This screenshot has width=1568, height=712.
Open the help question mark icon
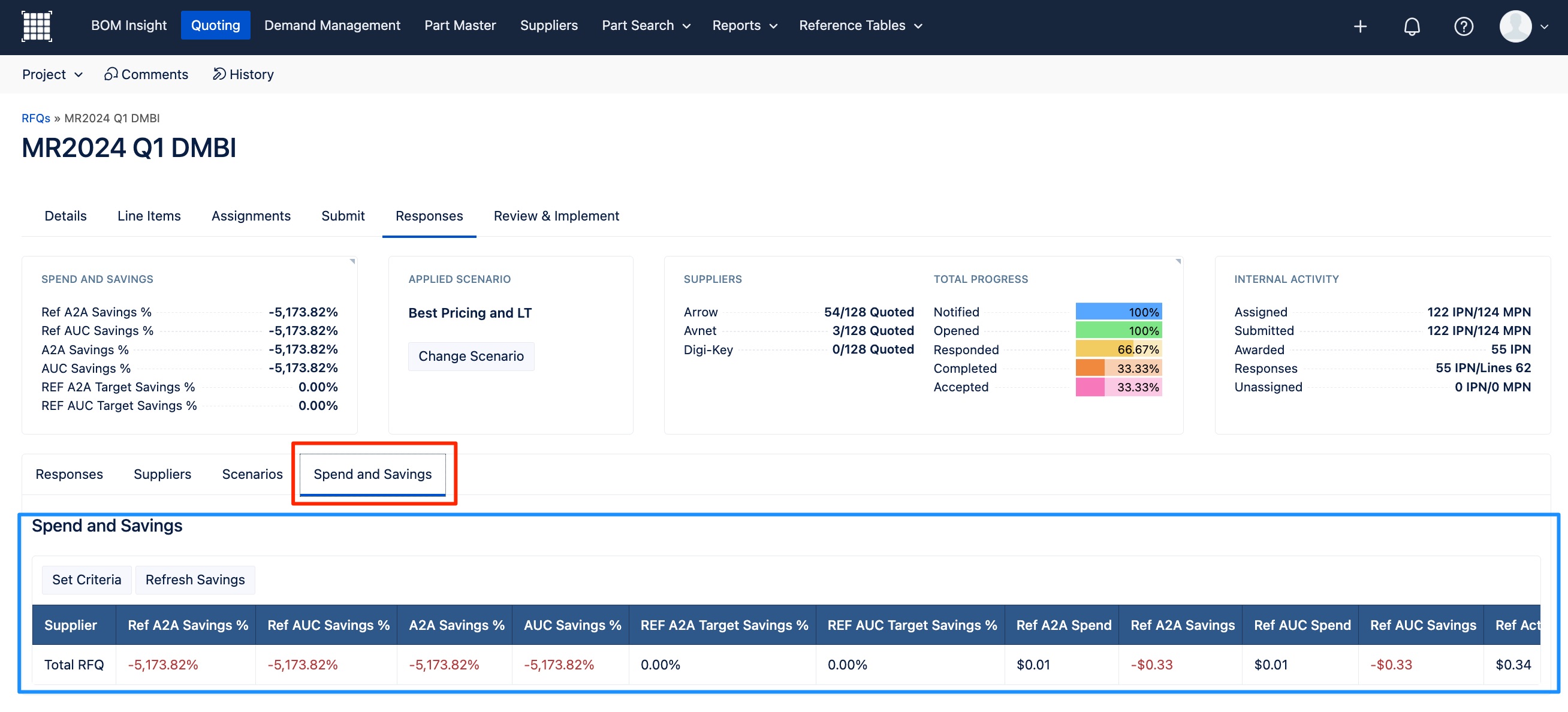(1463, 26)
